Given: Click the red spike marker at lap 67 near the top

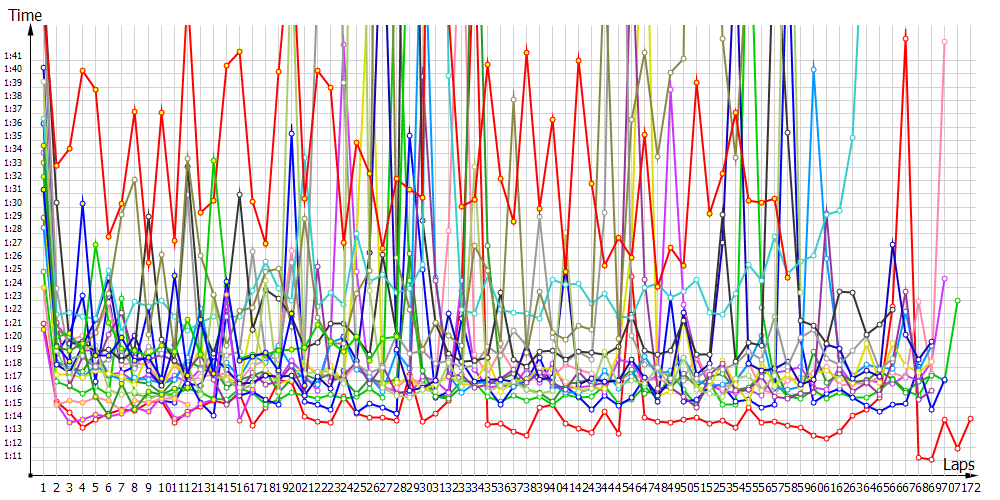Looking at the screenshot, I should (905, 38).
